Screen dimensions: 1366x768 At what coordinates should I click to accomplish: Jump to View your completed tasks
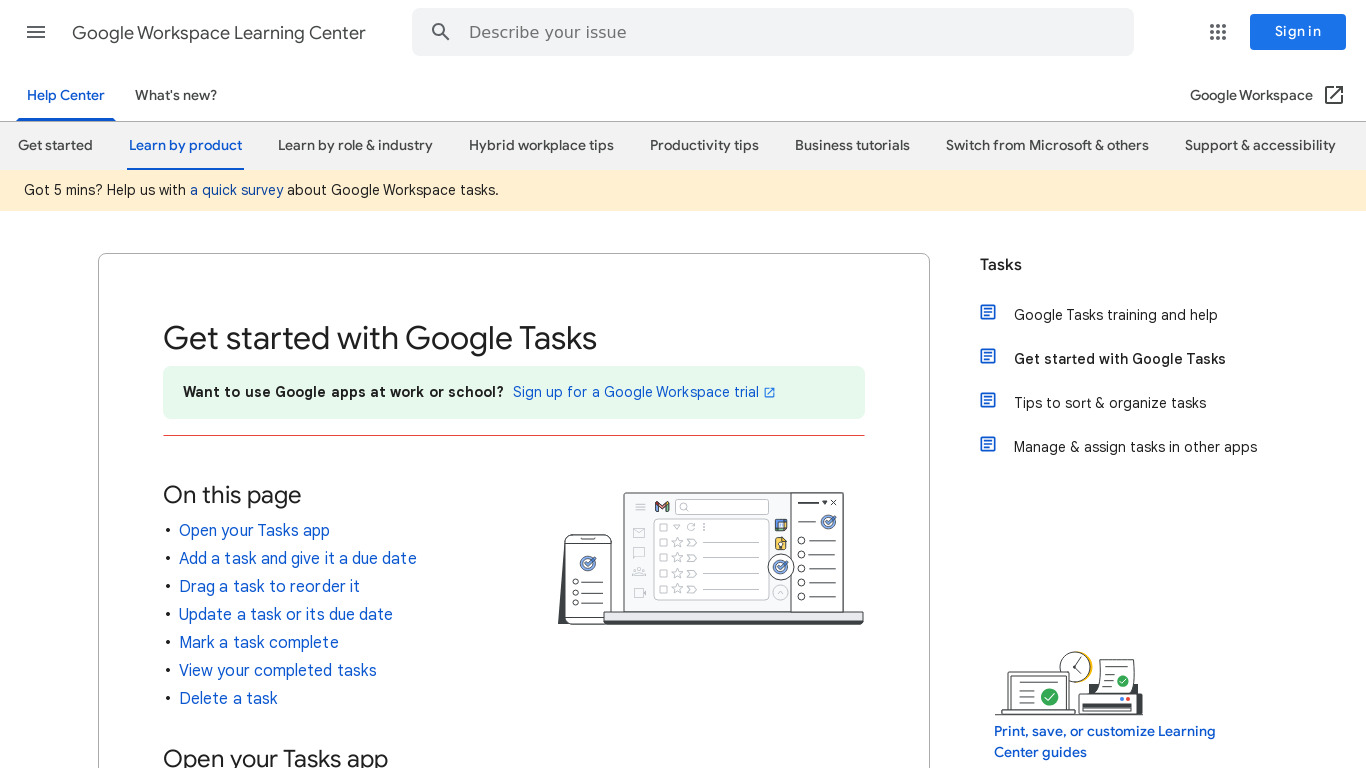(x=278, y=670)
